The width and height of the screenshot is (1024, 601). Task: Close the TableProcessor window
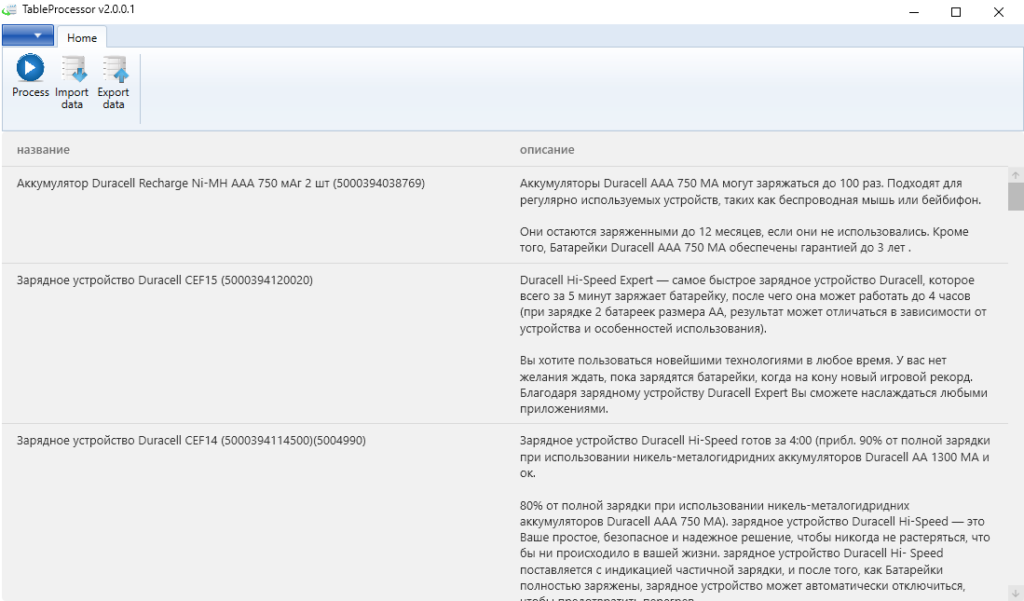pos(999,12)
